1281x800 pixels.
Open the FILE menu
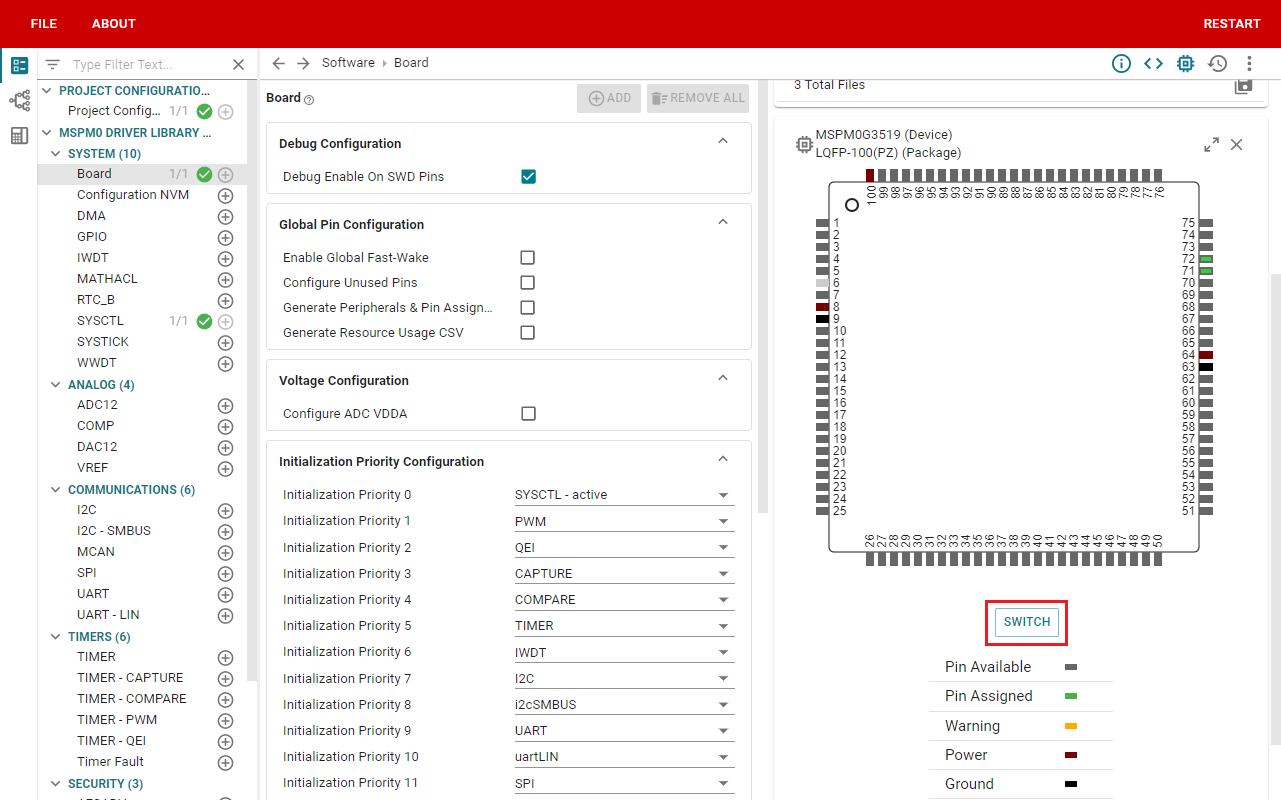(x=44, y=23)
